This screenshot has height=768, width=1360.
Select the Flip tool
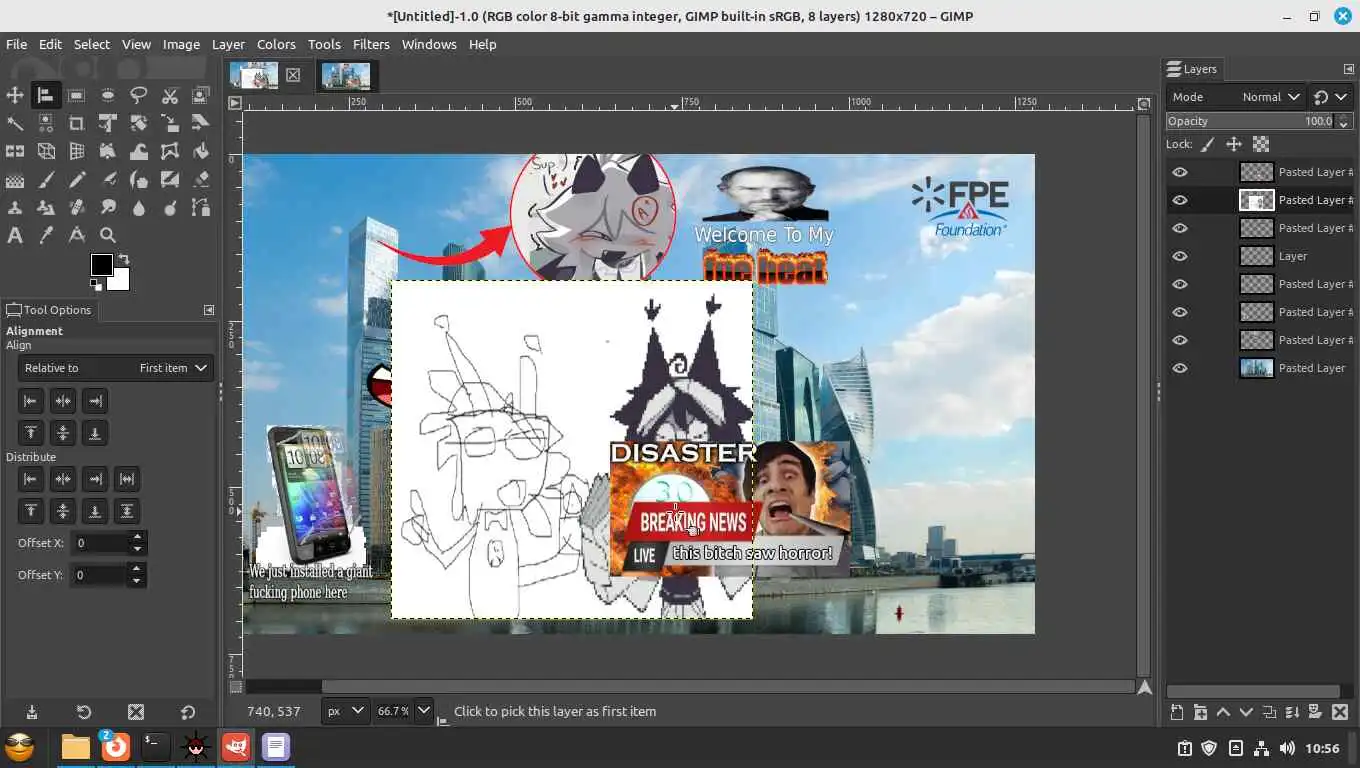click(x=15, y=152)
